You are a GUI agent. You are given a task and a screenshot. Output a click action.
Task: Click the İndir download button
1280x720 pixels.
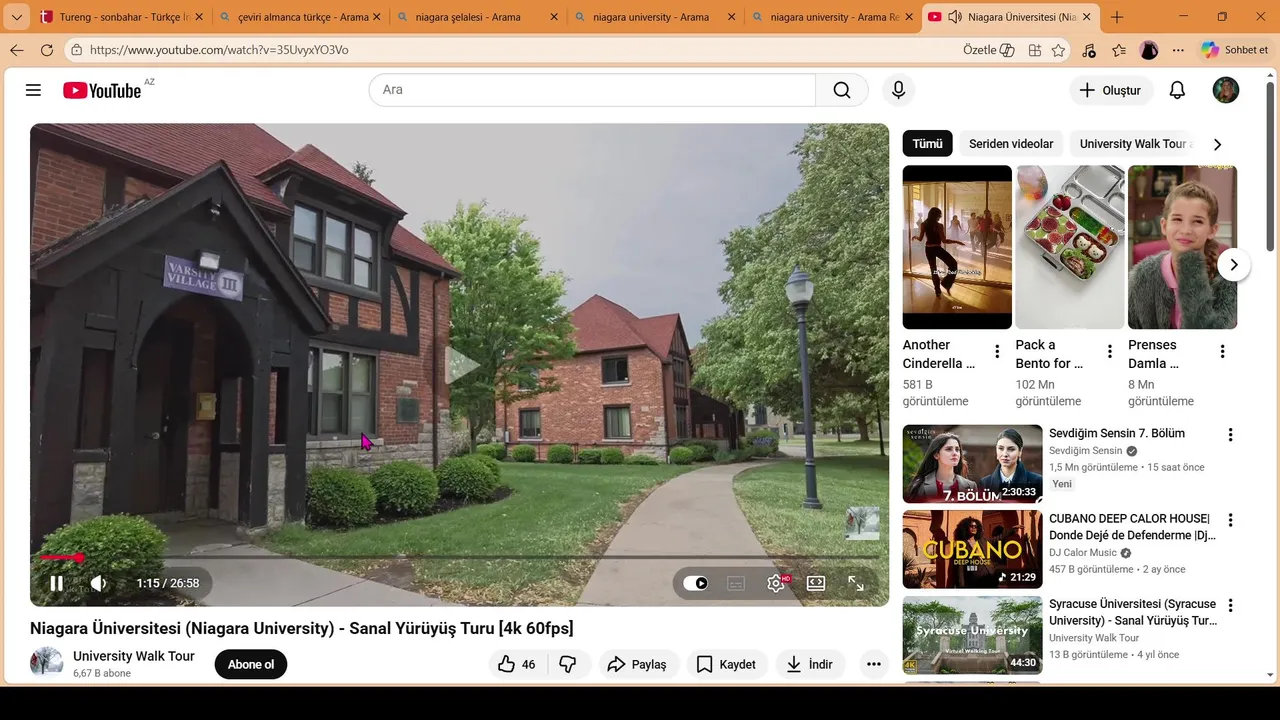(x=810, y=664)
